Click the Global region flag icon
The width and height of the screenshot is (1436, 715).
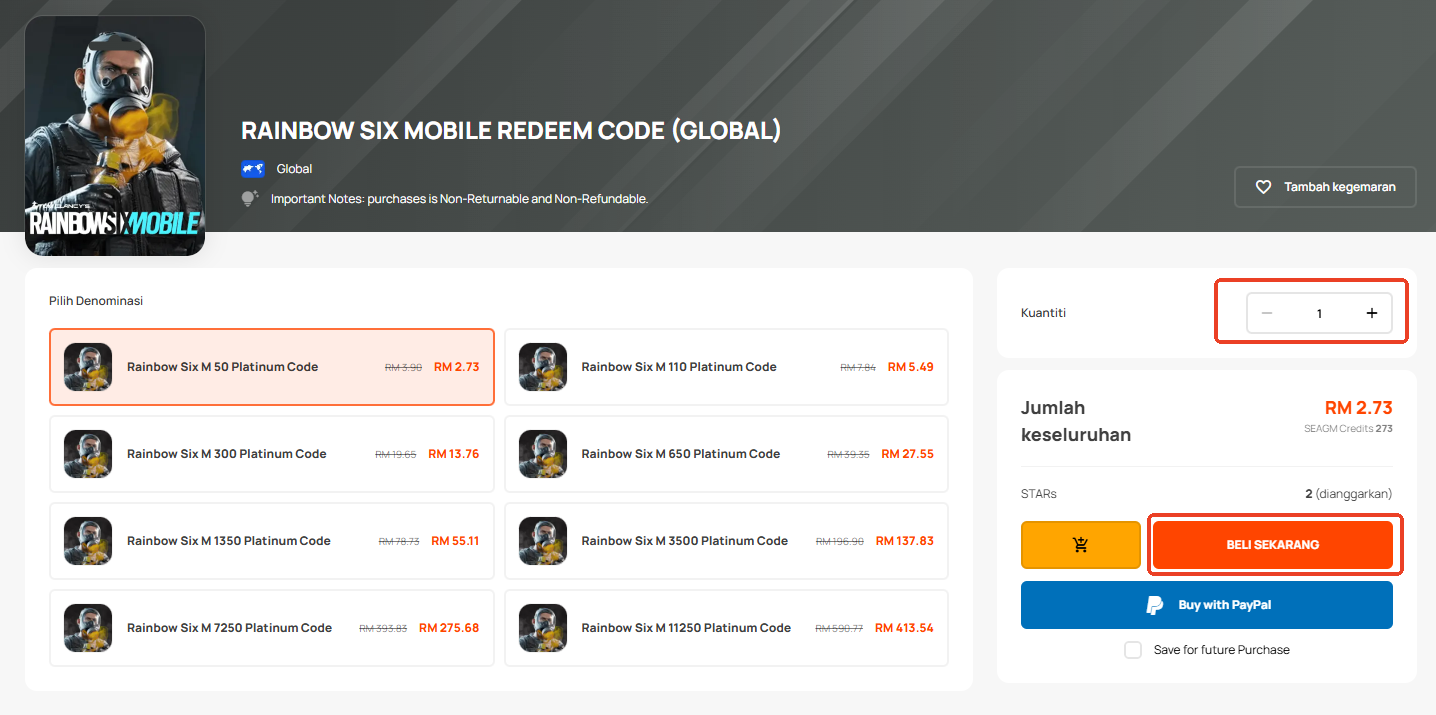(251, 169)
